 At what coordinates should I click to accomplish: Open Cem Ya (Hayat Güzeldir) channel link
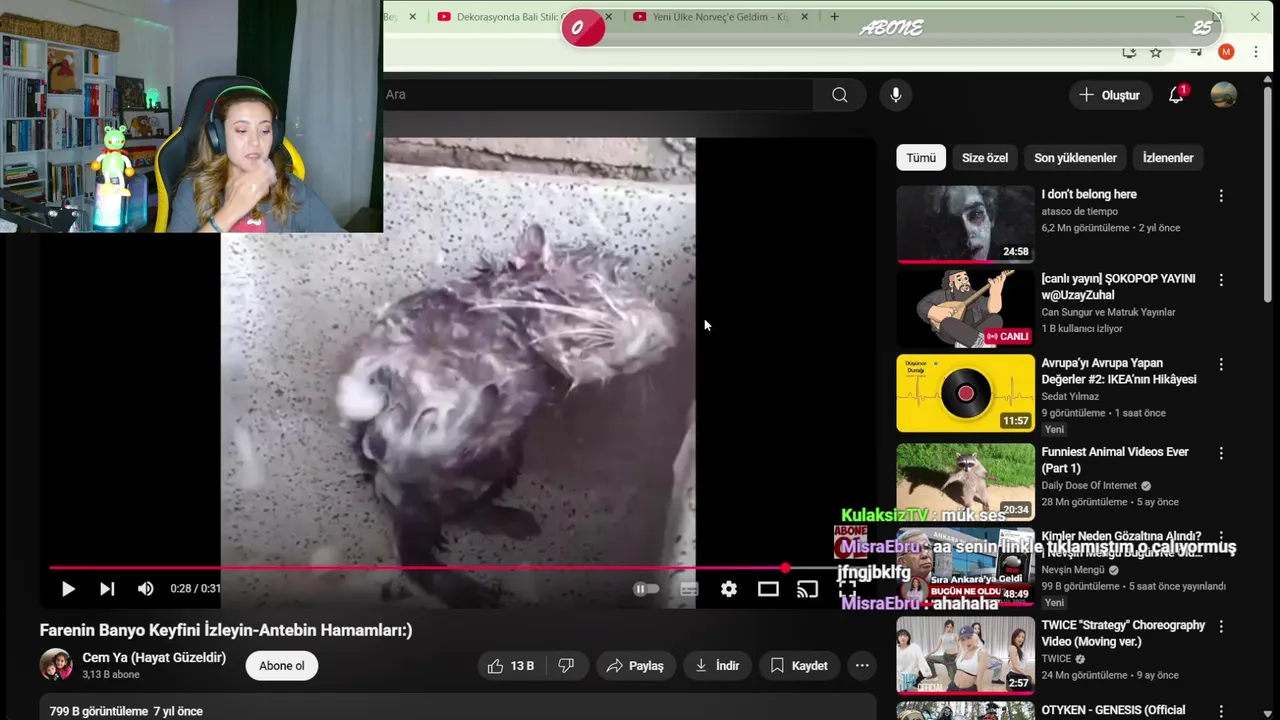tap(154, 658)
